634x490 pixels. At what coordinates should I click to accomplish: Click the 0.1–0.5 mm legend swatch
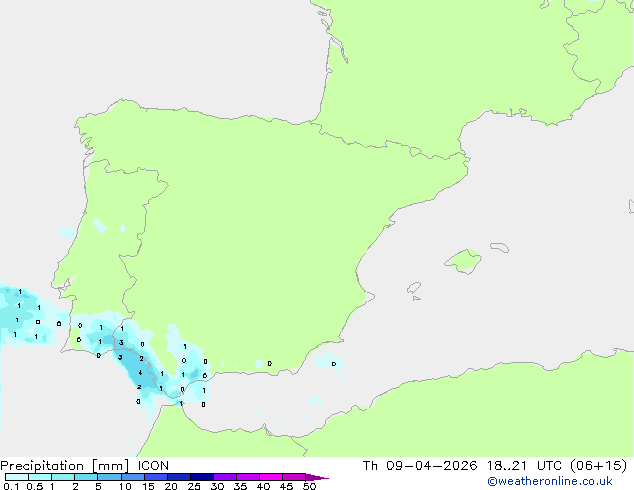pos(17,477)
